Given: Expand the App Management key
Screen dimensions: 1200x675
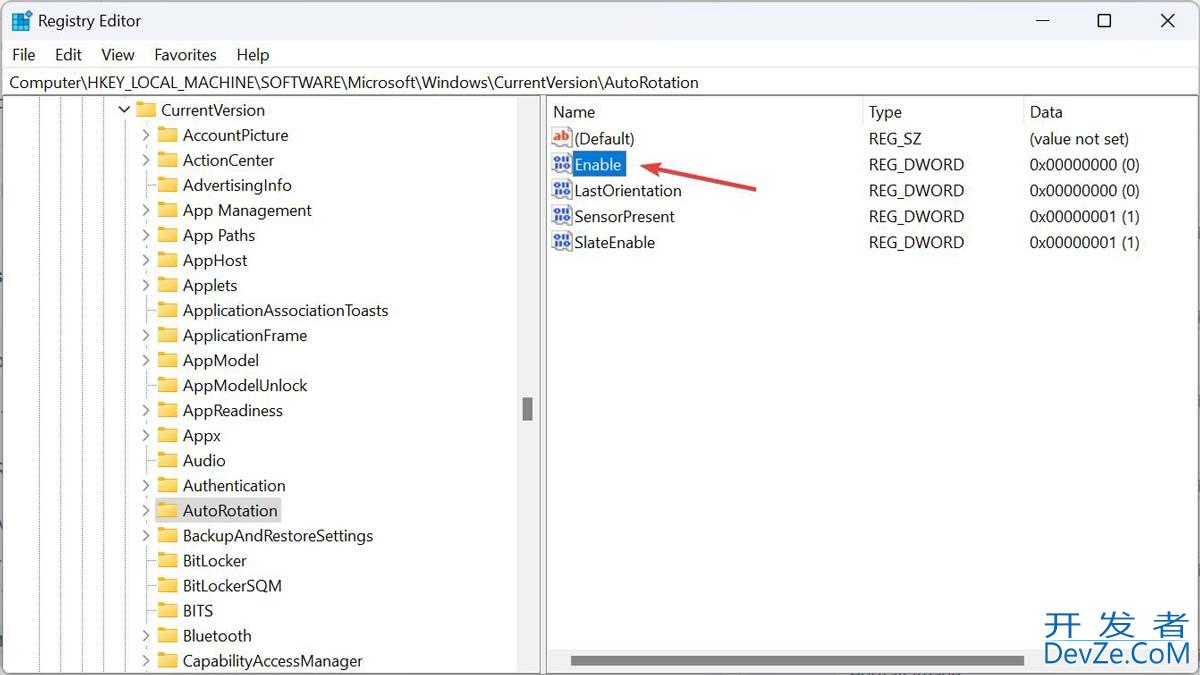Looking at the screenshot, I should click(x=145, y=210).
